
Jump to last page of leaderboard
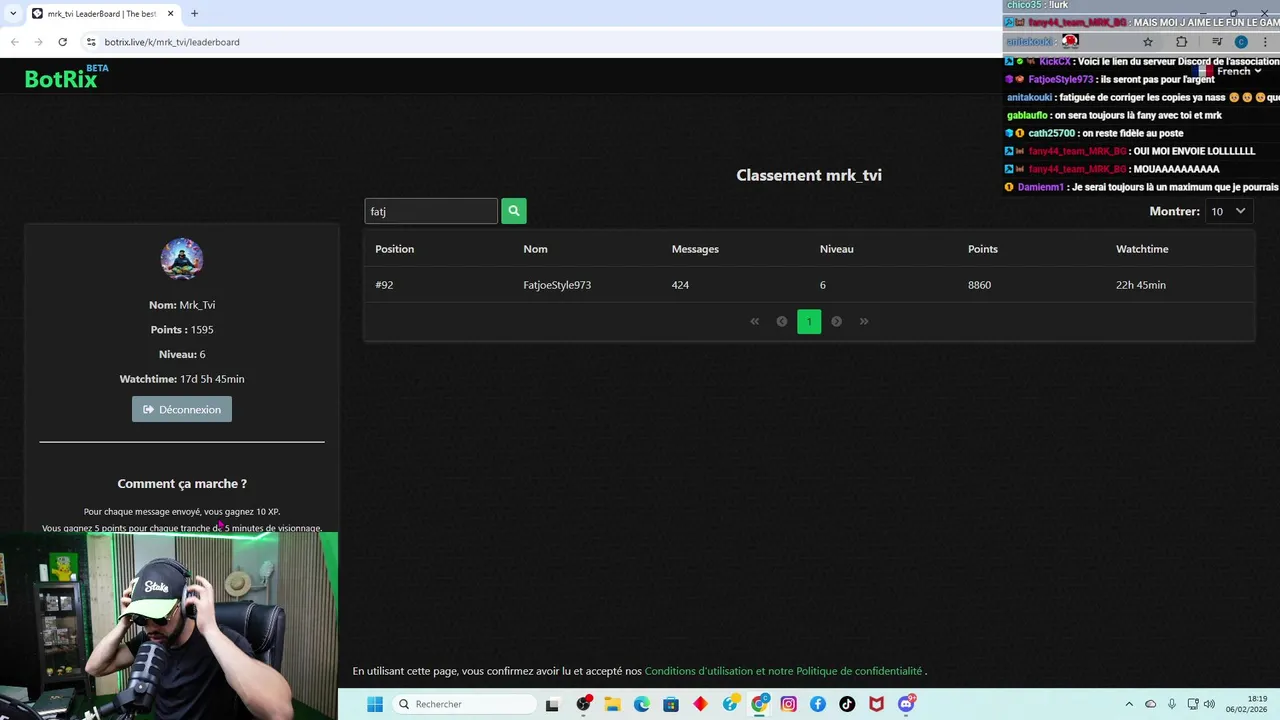(864, 321)
